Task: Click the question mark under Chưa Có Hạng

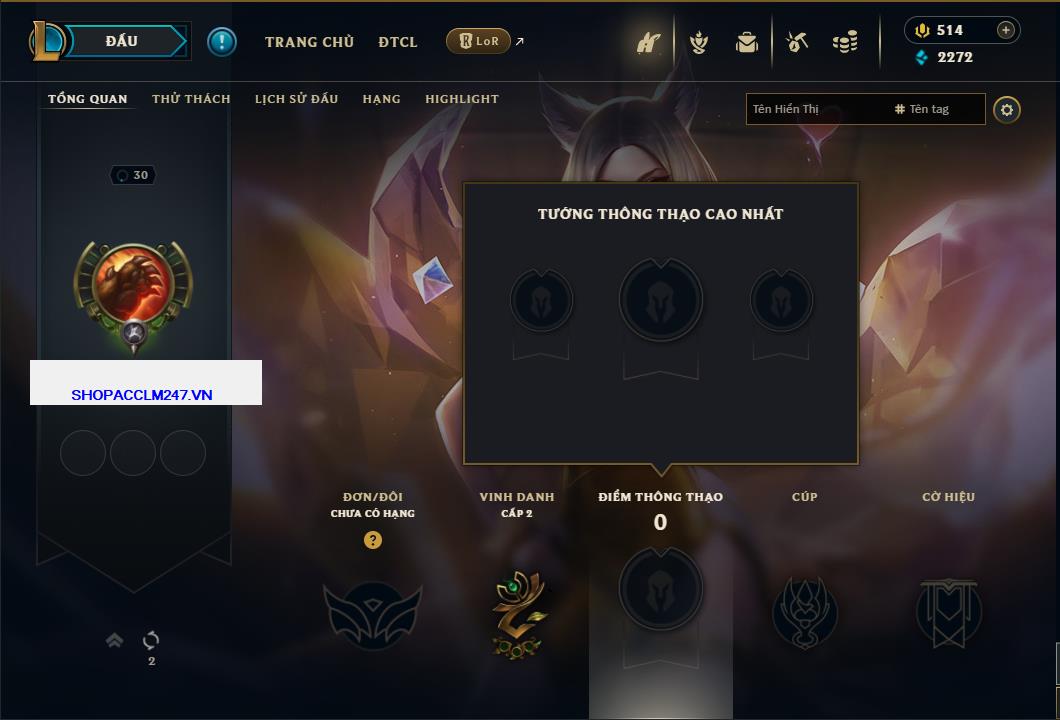Action: point(372,539)
